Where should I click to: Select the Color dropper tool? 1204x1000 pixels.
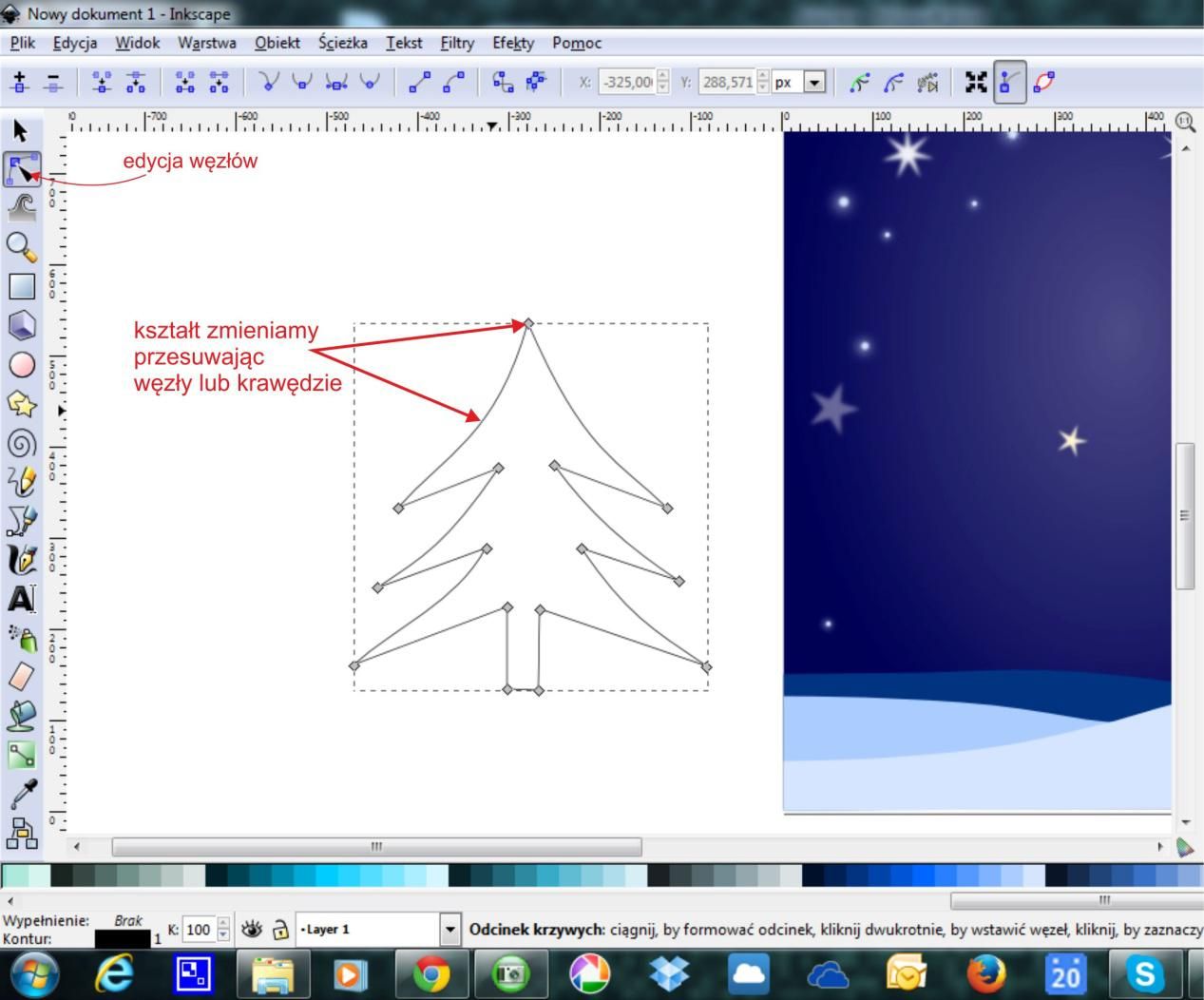(21, 795)
